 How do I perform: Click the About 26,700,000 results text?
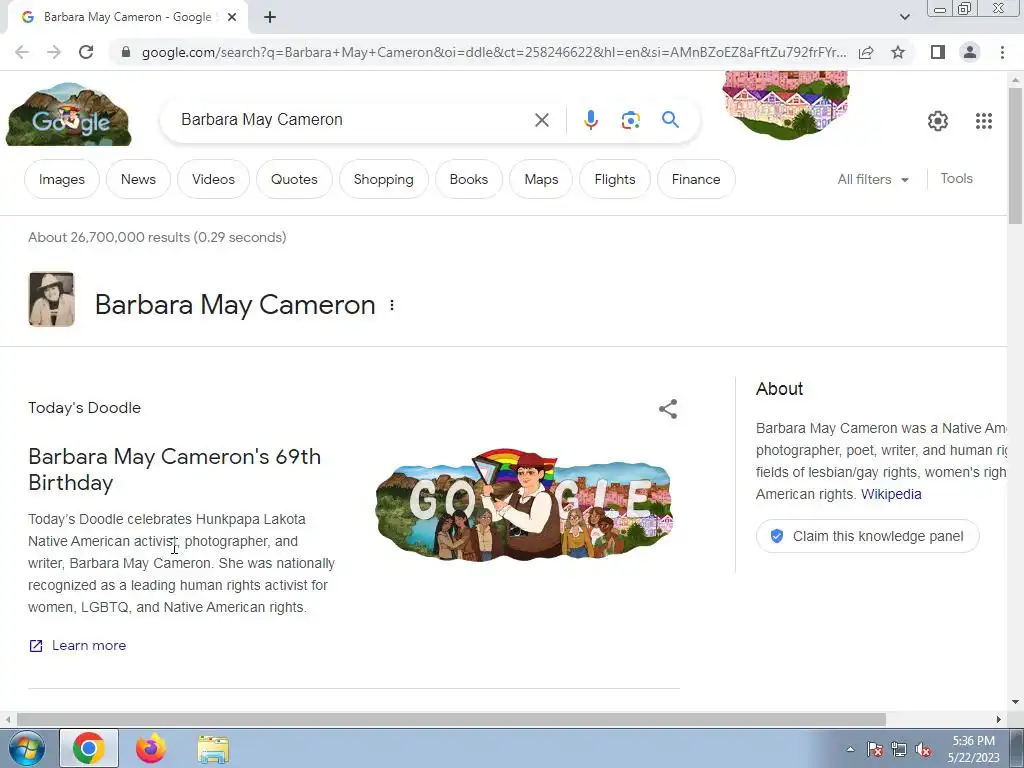pos(157,237)
